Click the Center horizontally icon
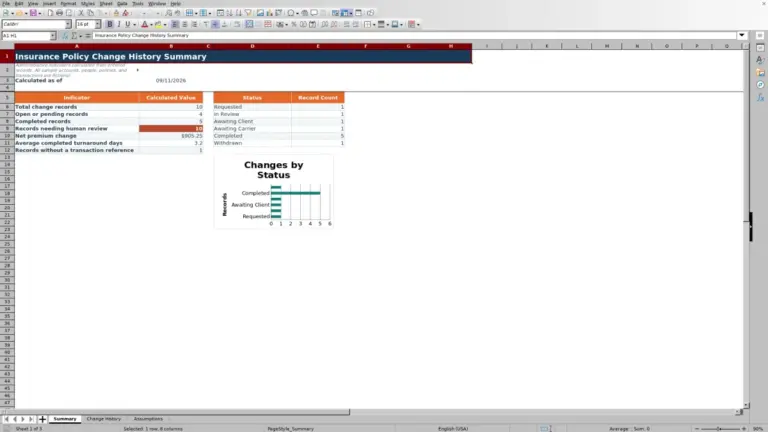The height and width of the screenshot is (432, 768). [185, 24]
